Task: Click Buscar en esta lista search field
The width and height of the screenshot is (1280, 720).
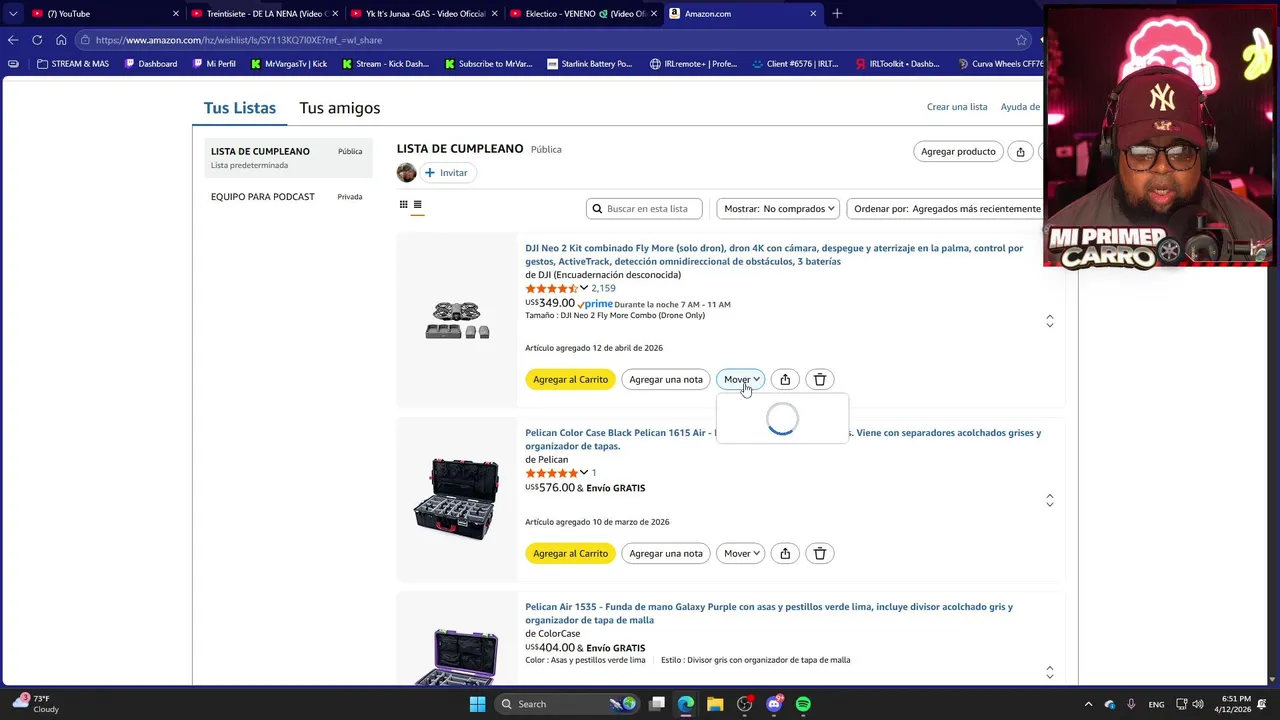Action: [644, 209]
